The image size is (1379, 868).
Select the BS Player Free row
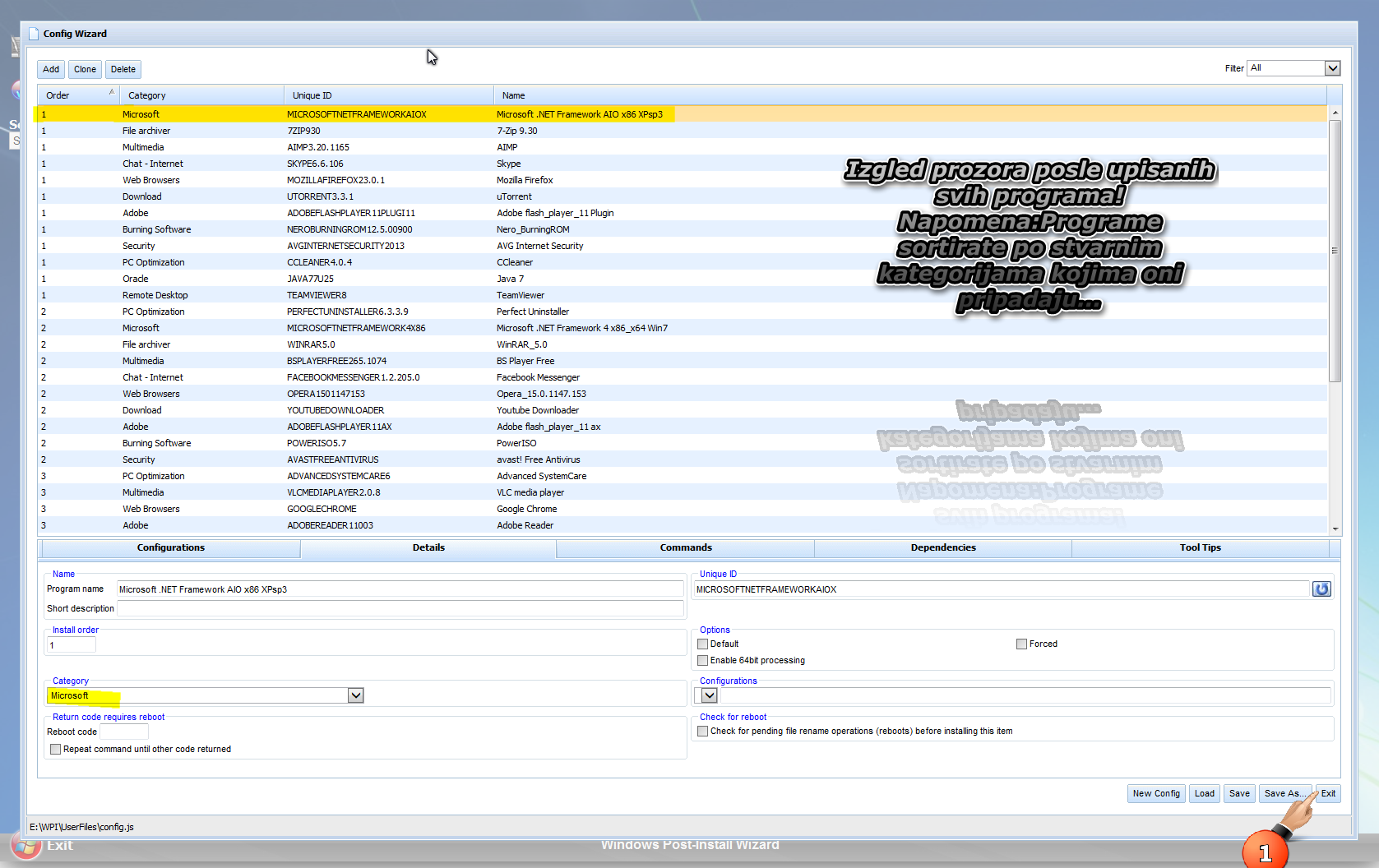pyautogui.click(x=683, y=361)
